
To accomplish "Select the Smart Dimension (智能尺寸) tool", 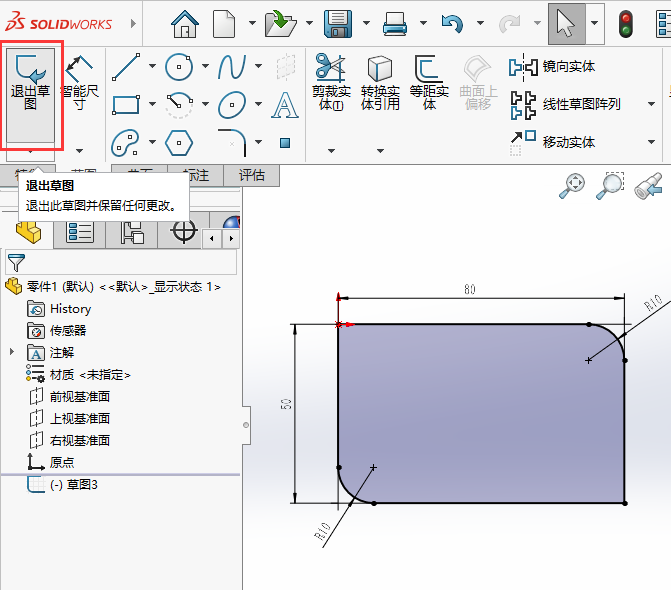I will click(x=79, y=83).
